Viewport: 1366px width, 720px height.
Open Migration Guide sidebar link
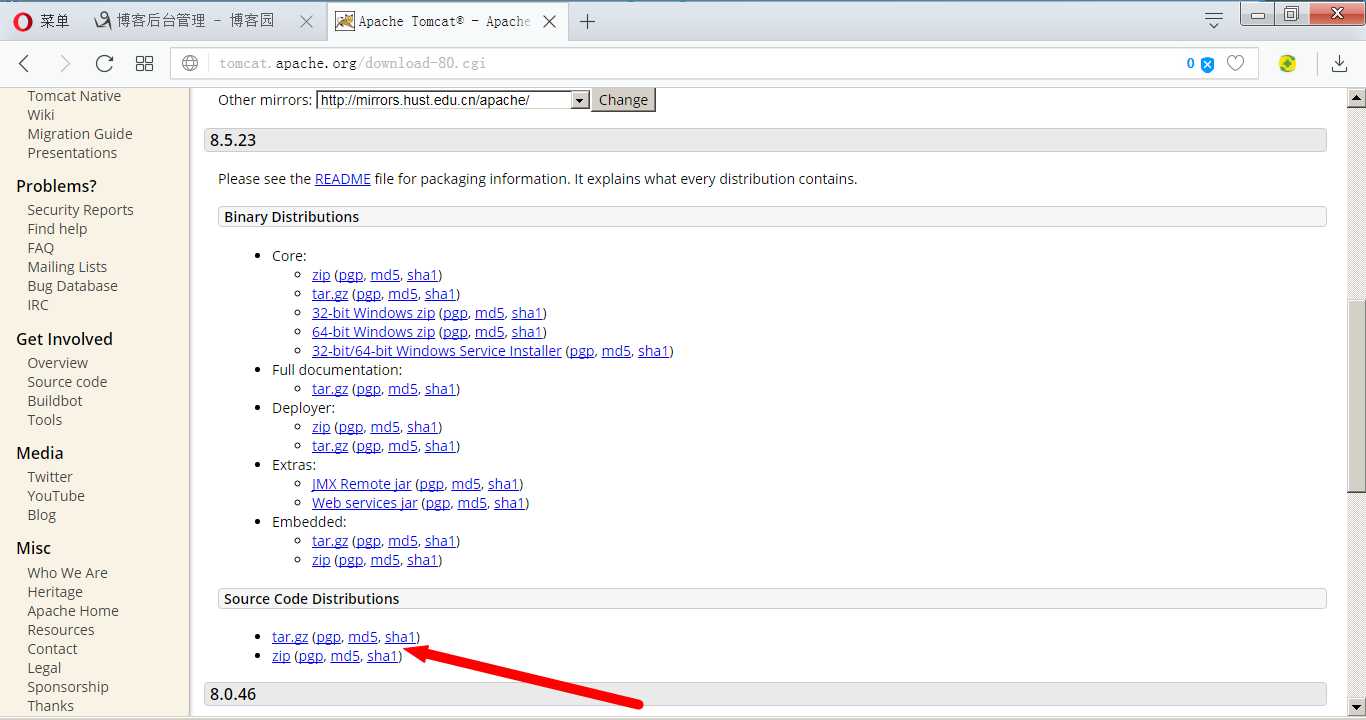coord(80,134)
